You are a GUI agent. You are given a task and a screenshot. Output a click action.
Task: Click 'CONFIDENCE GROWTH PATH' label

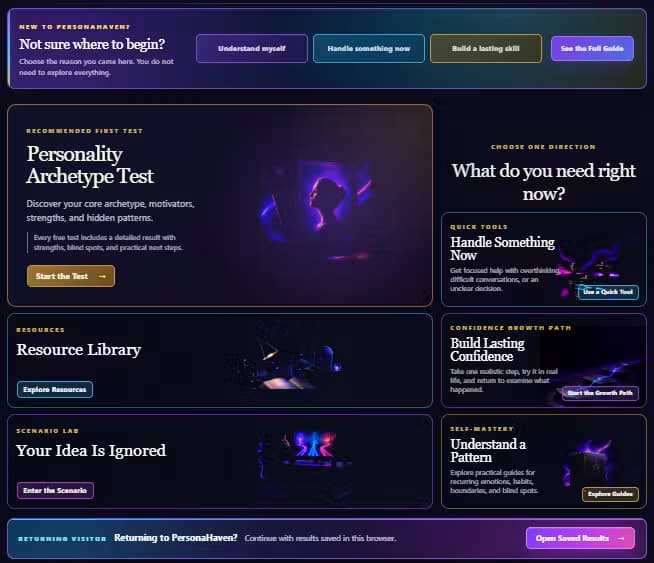coord(511,328)
